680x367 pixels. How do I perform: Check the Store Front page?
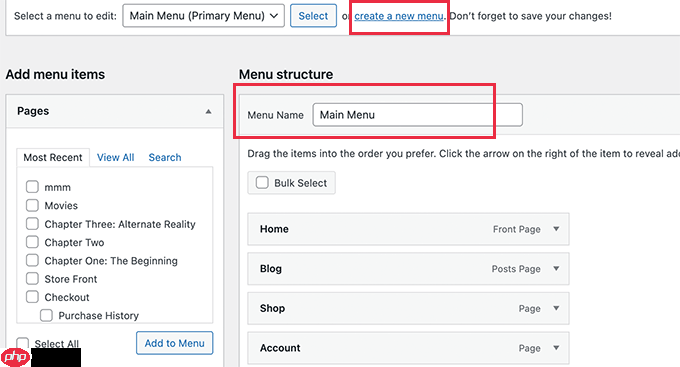pyautogui.click(x=32, y=279)
